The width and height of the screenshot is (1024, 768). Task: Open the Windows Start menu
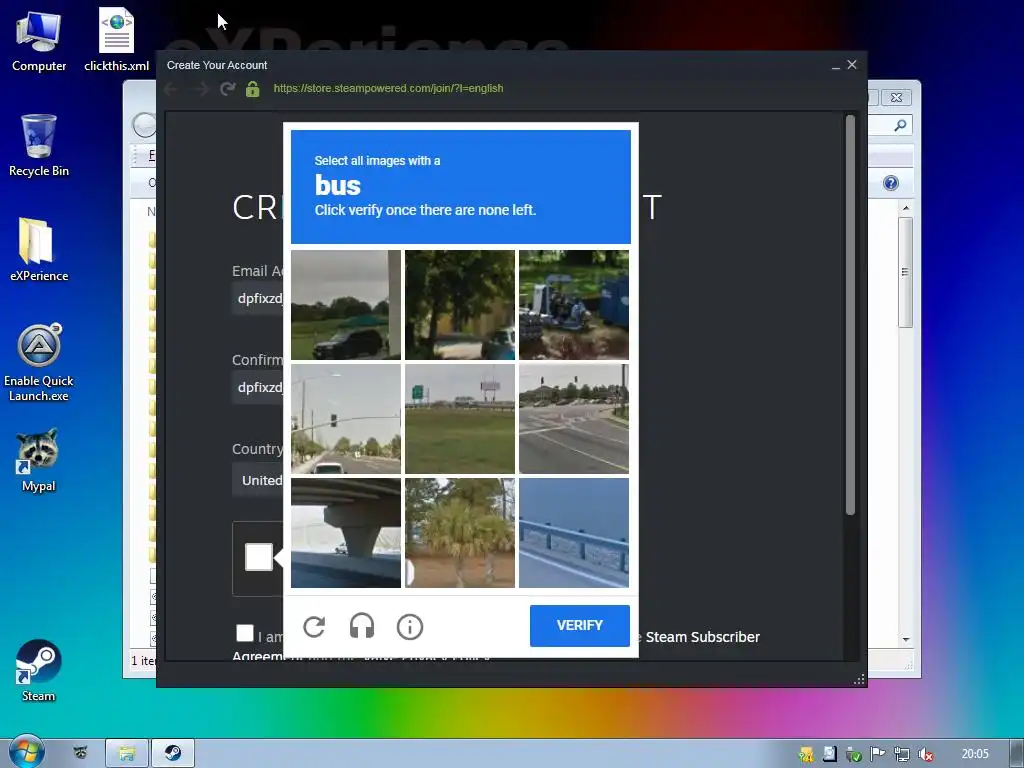tap(26, 753)
